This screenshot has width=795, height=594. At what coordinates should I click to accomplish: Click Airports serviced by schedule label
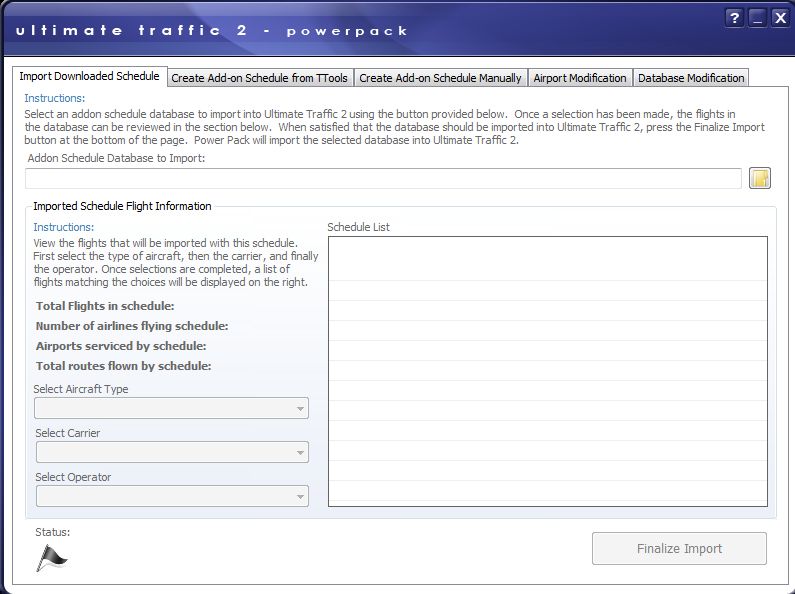121,346
